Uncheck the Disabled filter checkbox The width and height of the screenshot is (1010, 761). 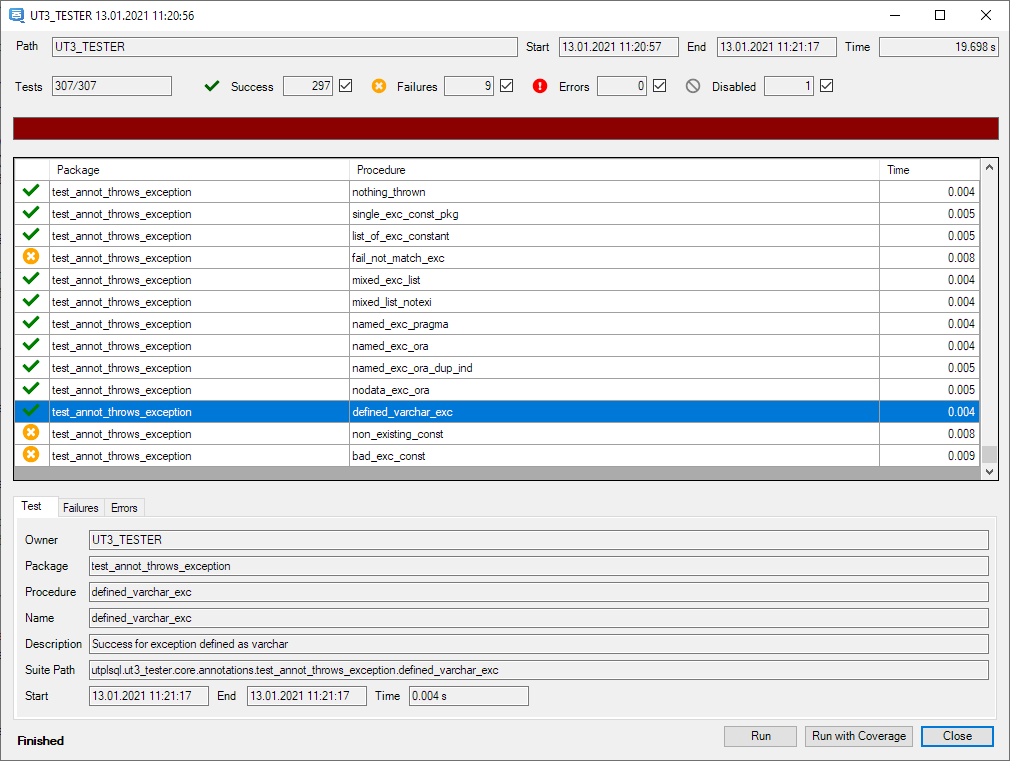824,86
